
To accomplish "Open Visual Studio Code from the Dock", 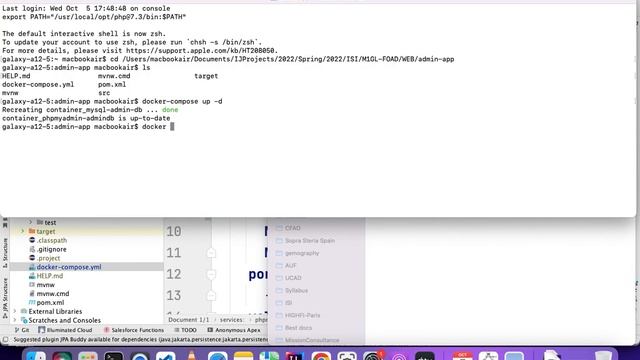I will tap(165, 356).
